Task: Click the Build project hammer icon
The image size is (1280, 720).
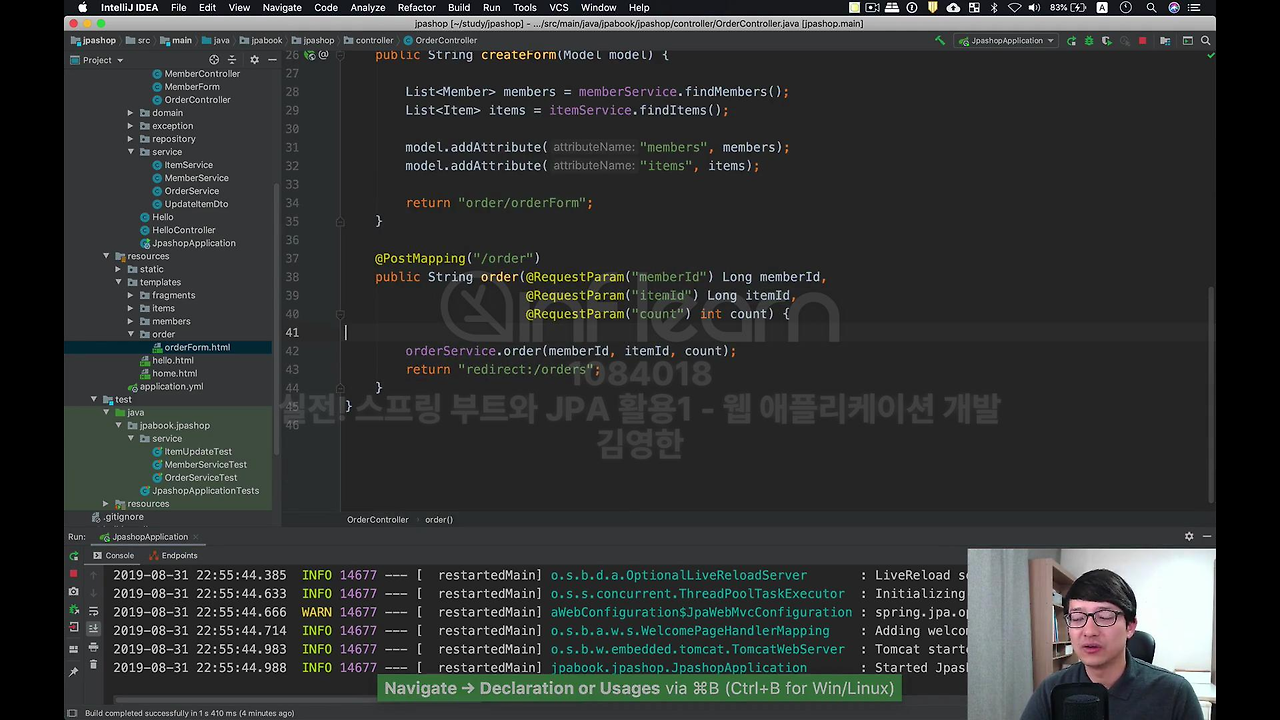Action: click(939, 41)
